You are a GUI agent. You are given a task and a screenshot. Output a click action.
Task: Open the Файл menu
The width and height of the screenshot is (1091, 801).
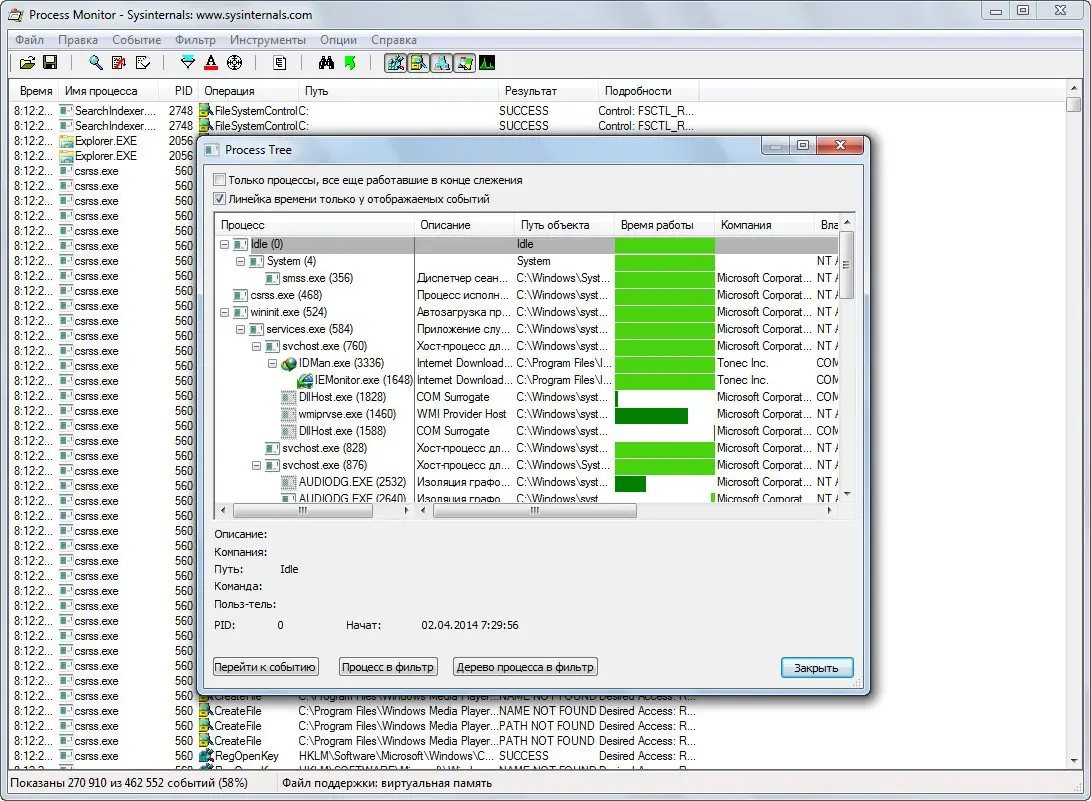click(29, 40)
